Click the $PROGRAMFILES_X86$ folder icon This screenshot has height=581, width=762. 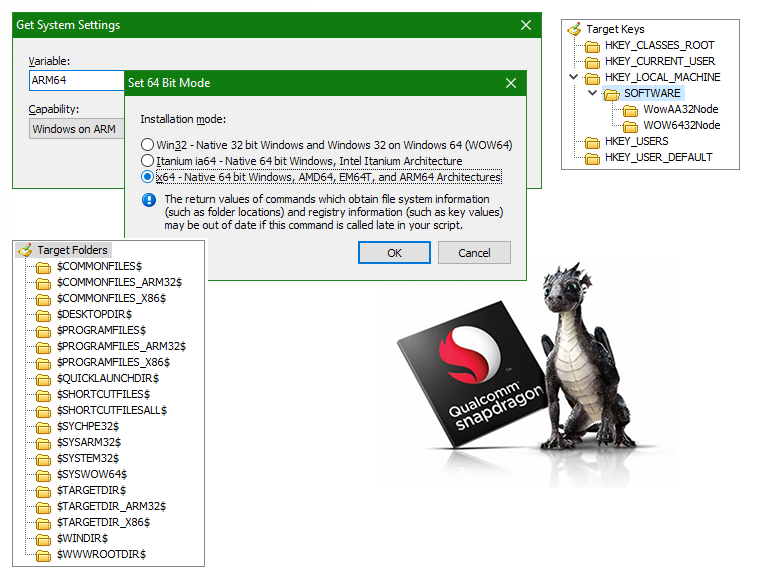pos(43,363)
